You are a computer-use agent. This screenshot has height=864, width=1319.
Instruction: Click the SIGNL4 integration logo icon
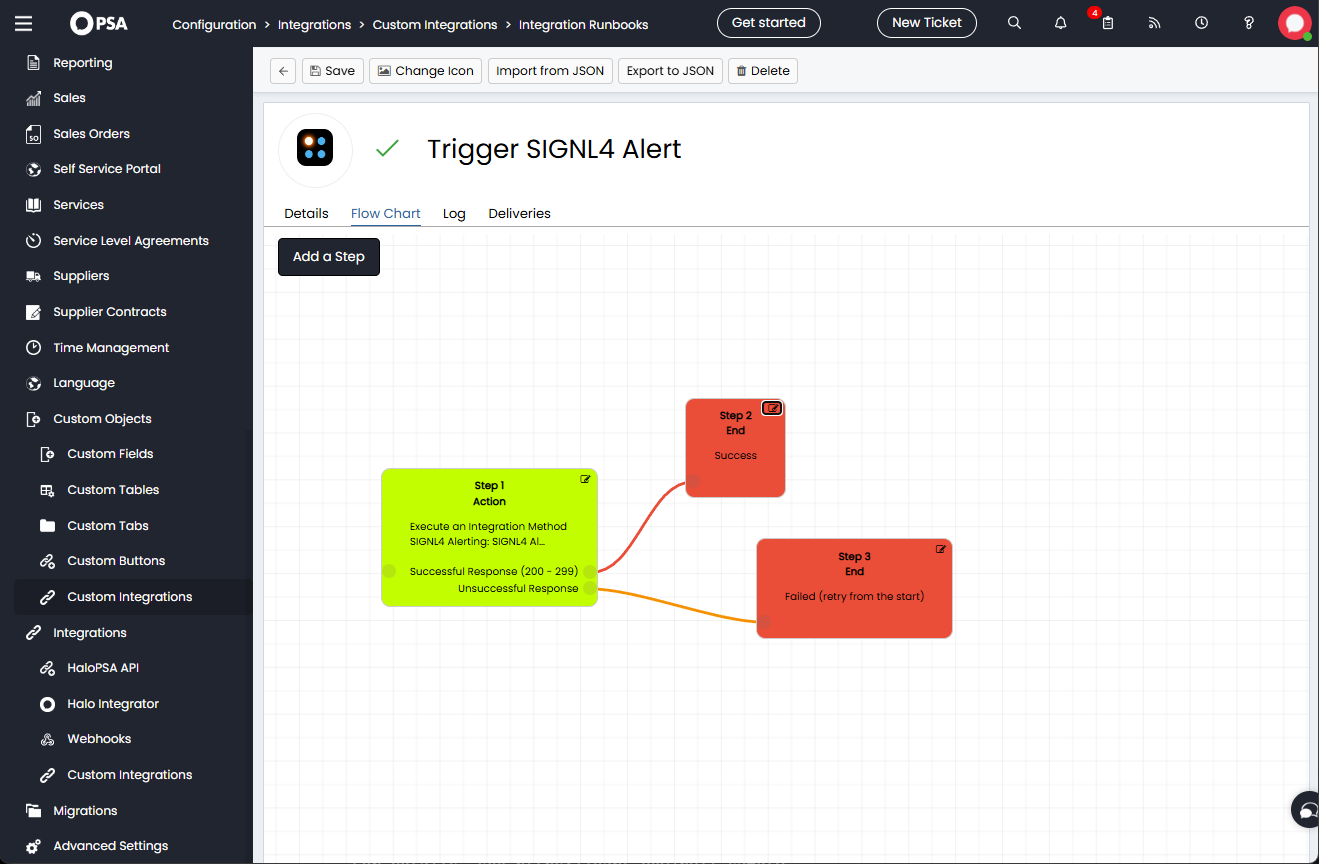[x=315, y=149]
